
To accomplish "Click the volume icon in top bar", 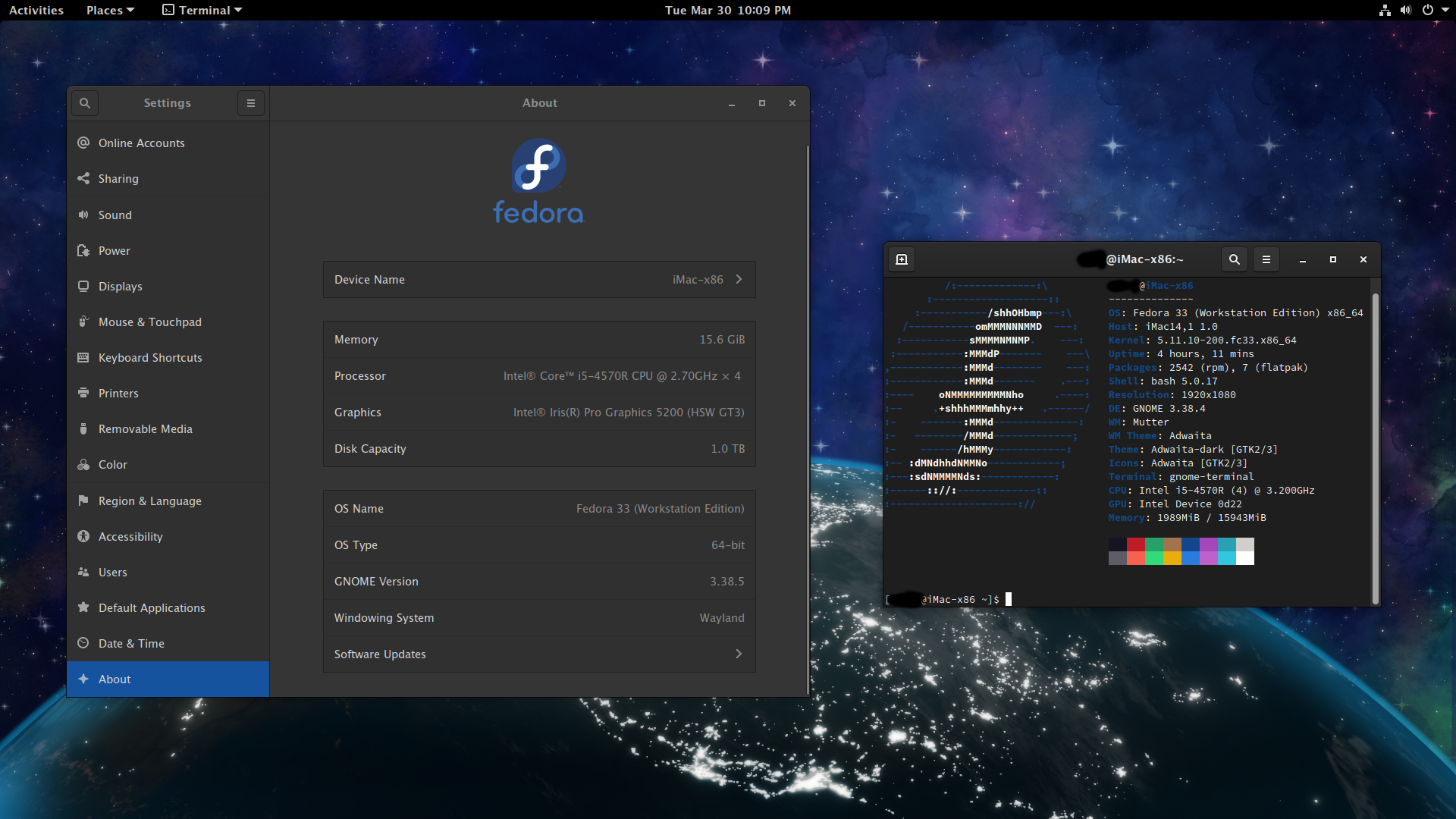I will click(x=1406, y=10).
